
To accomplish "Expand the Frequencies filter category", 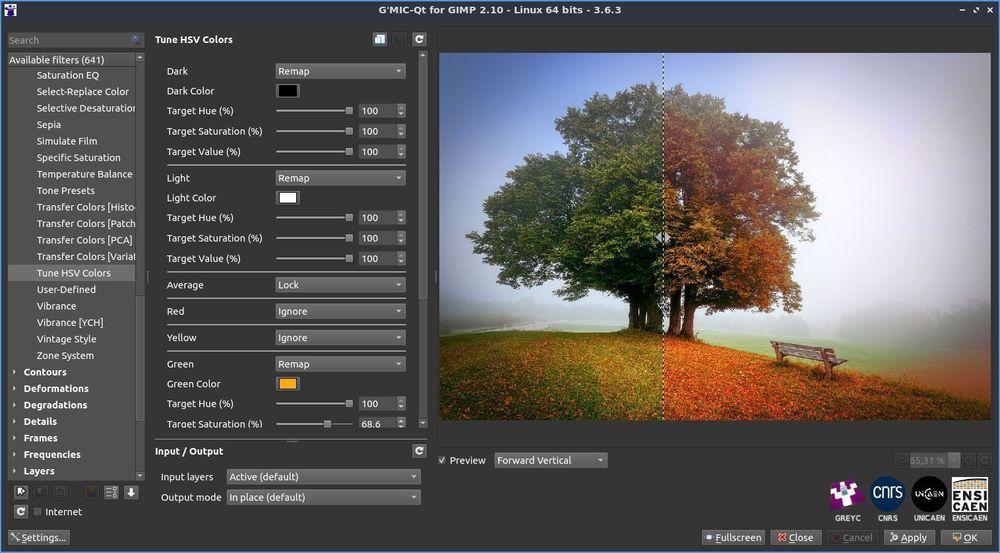I will point(15,455).
